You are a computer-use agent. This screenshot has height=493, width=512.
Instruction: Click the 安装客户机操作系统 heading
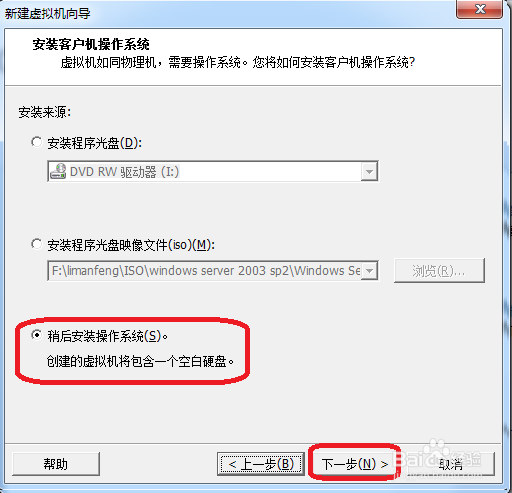[91, 44]
